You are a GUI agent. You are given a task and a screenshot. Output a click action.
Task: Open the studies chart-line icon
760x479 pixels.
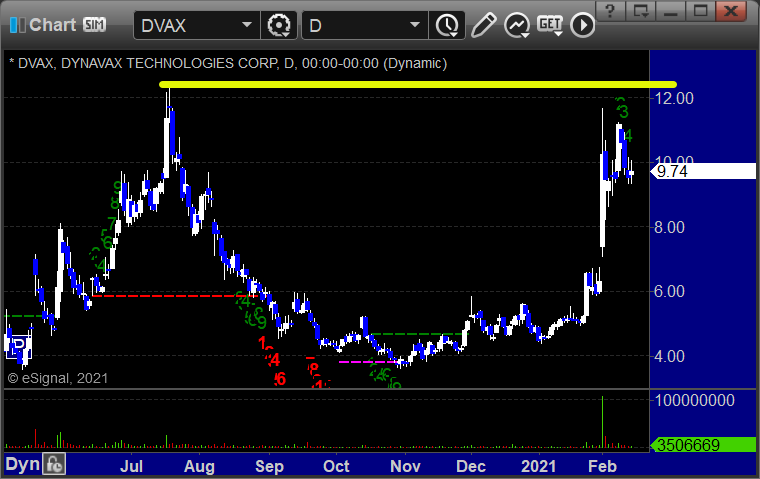coord(517,25)
